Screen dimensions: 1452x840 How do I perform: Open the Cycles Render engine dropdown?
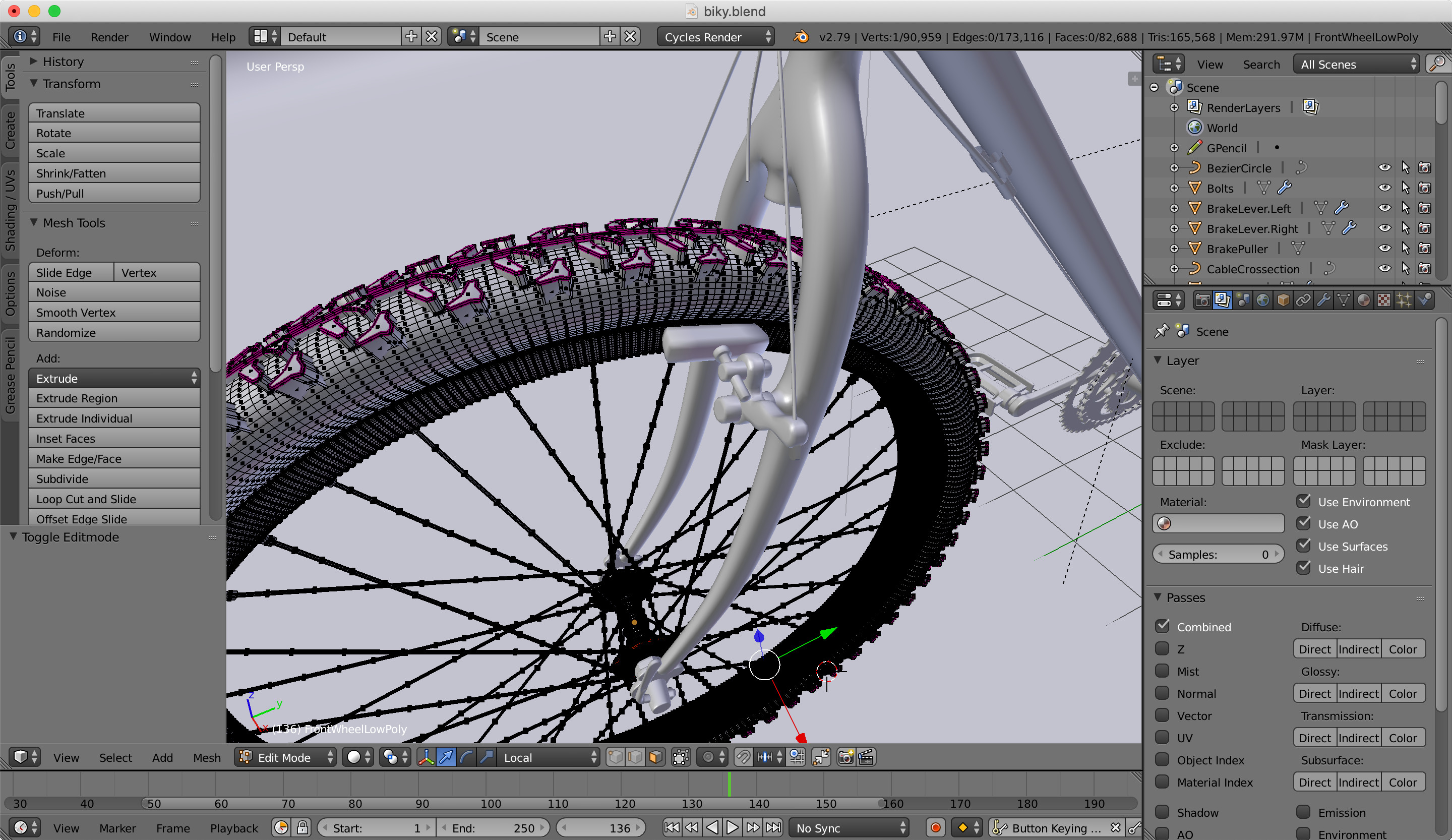pos(715,37)
